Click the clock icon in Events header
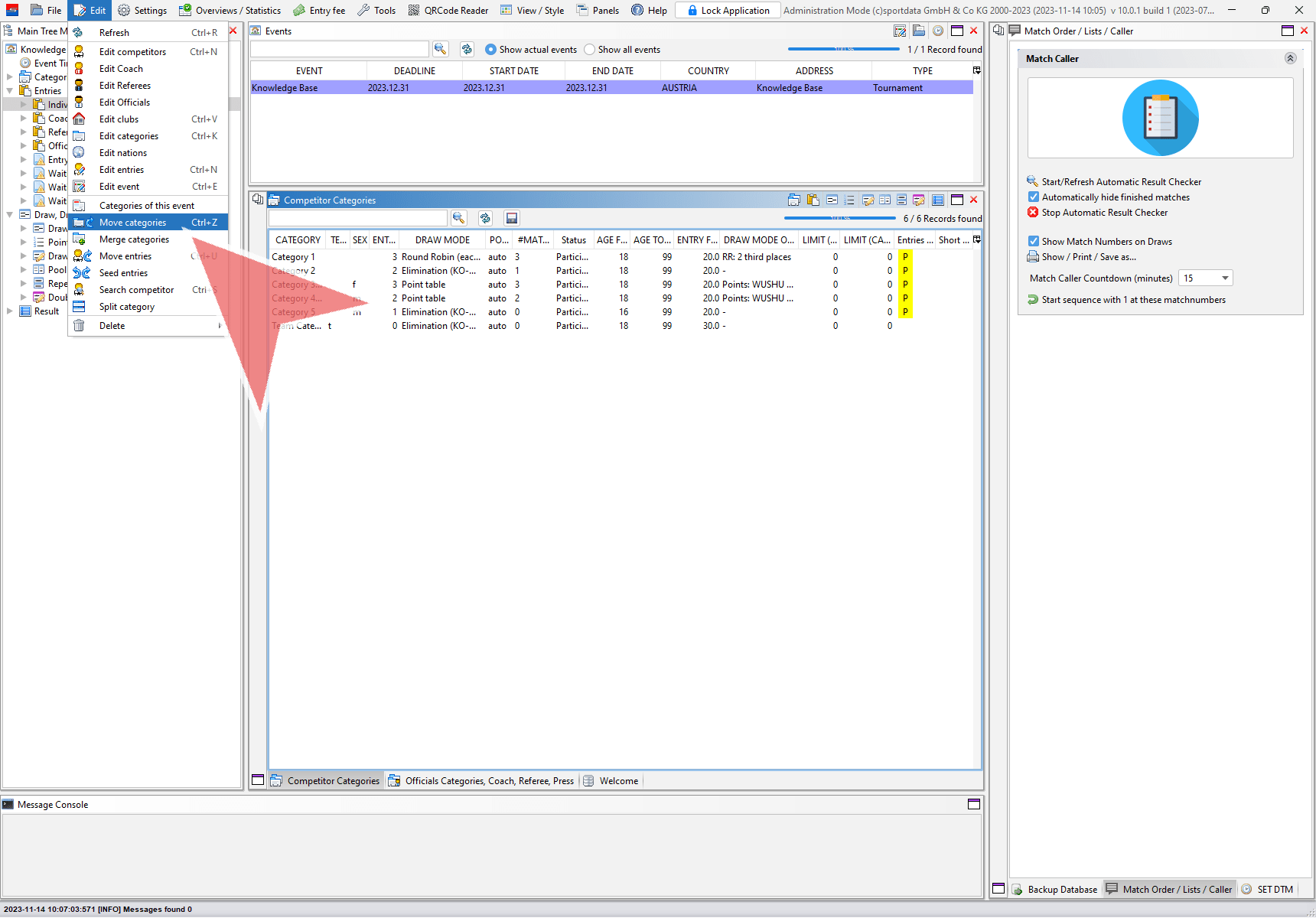Image resolution: width=1316 pixels, height=918 pixels. tap(937, 31)
